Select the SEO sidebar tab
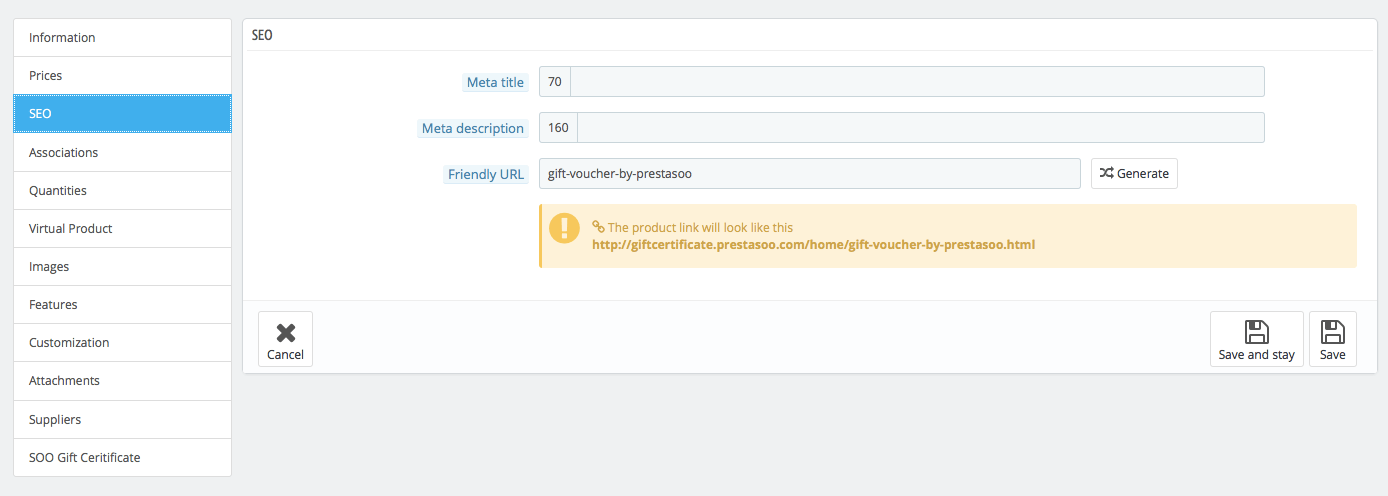1388x496 pixels. pos(122,114)
